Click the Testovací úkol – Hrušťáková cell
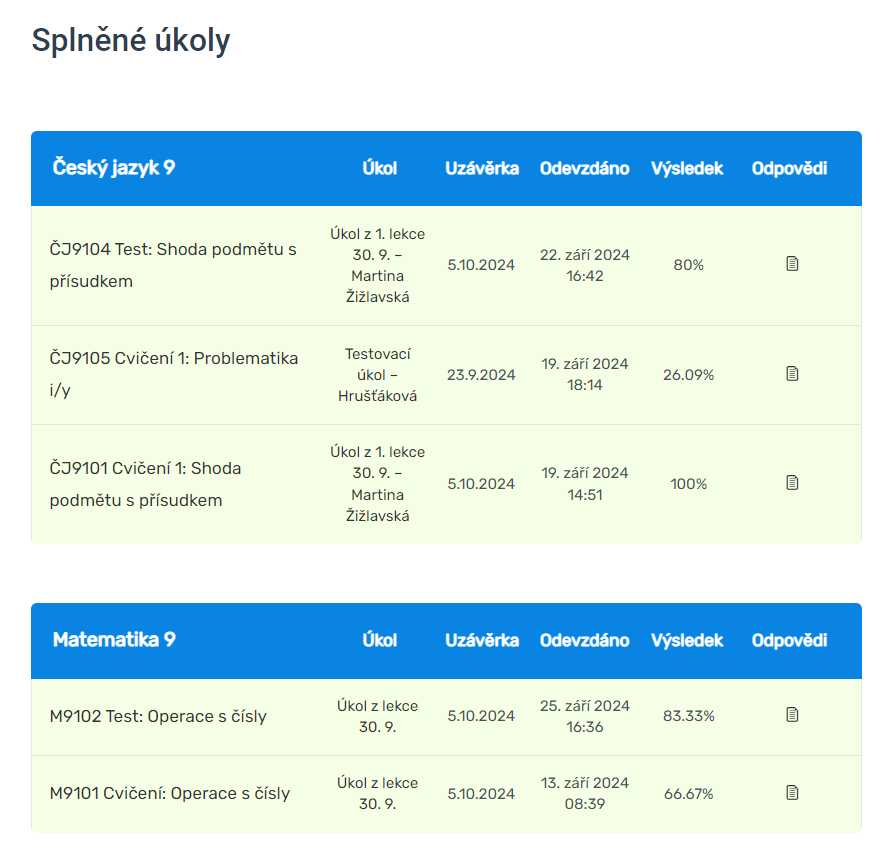The width and height of the screenshot is (883, 861). point(378,374)
